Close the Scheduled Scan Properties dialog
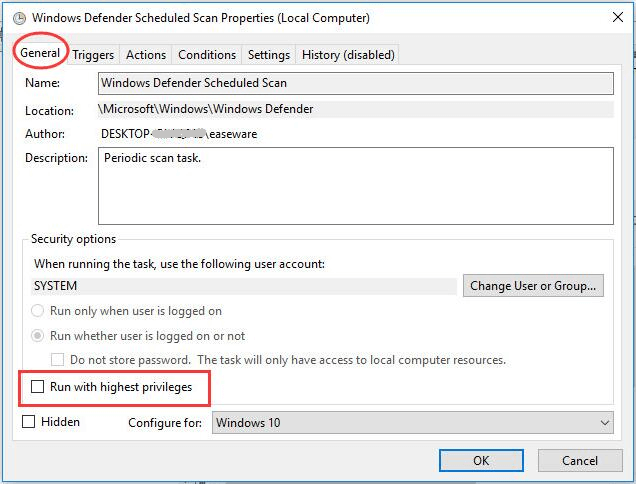This screenshot has width=636, height=484. tap(612, 17)
